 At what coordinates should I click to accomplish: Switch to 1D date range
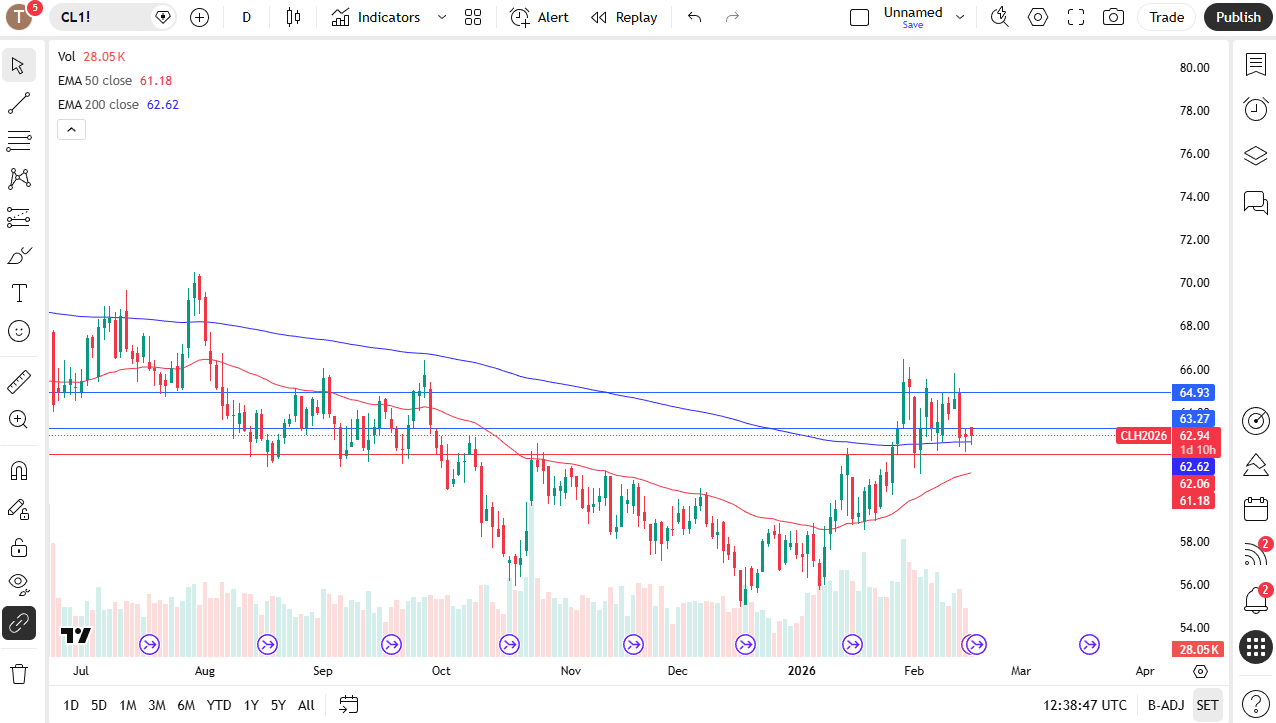tap(71, 705)
